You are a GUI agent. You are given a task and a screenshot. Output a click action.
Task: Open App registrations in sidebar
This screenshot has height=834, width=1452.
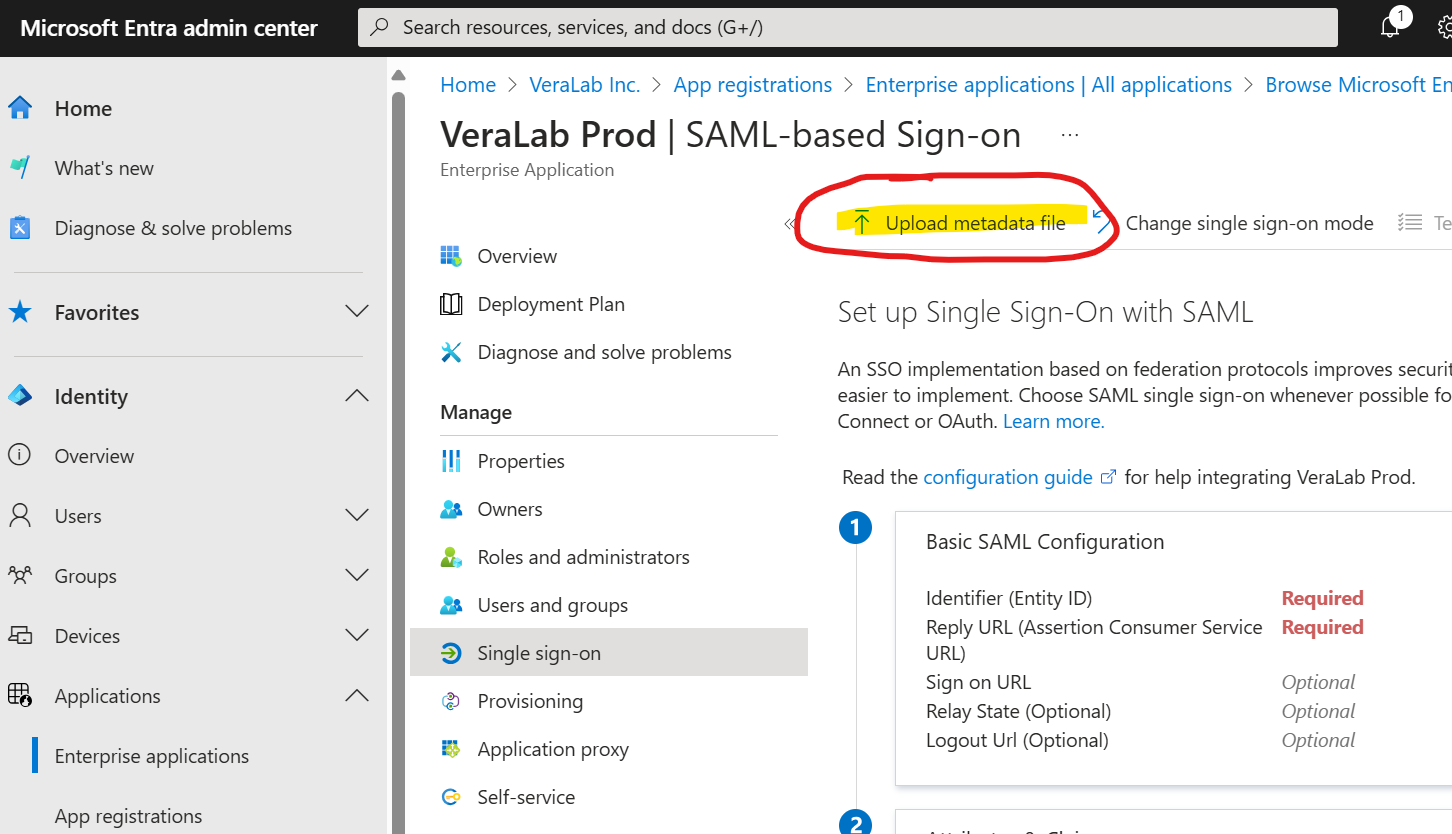point(128,816)
